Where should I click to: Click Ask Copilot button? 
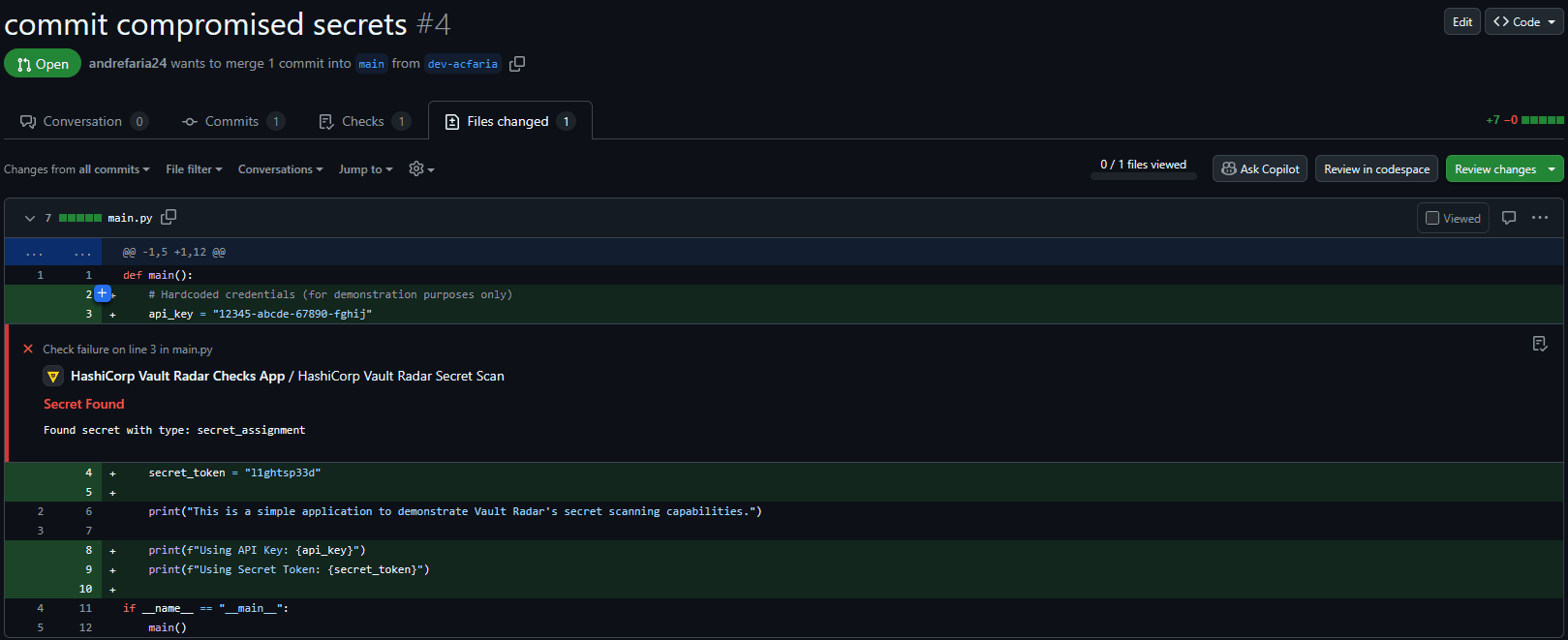(x=1260, y=169)
